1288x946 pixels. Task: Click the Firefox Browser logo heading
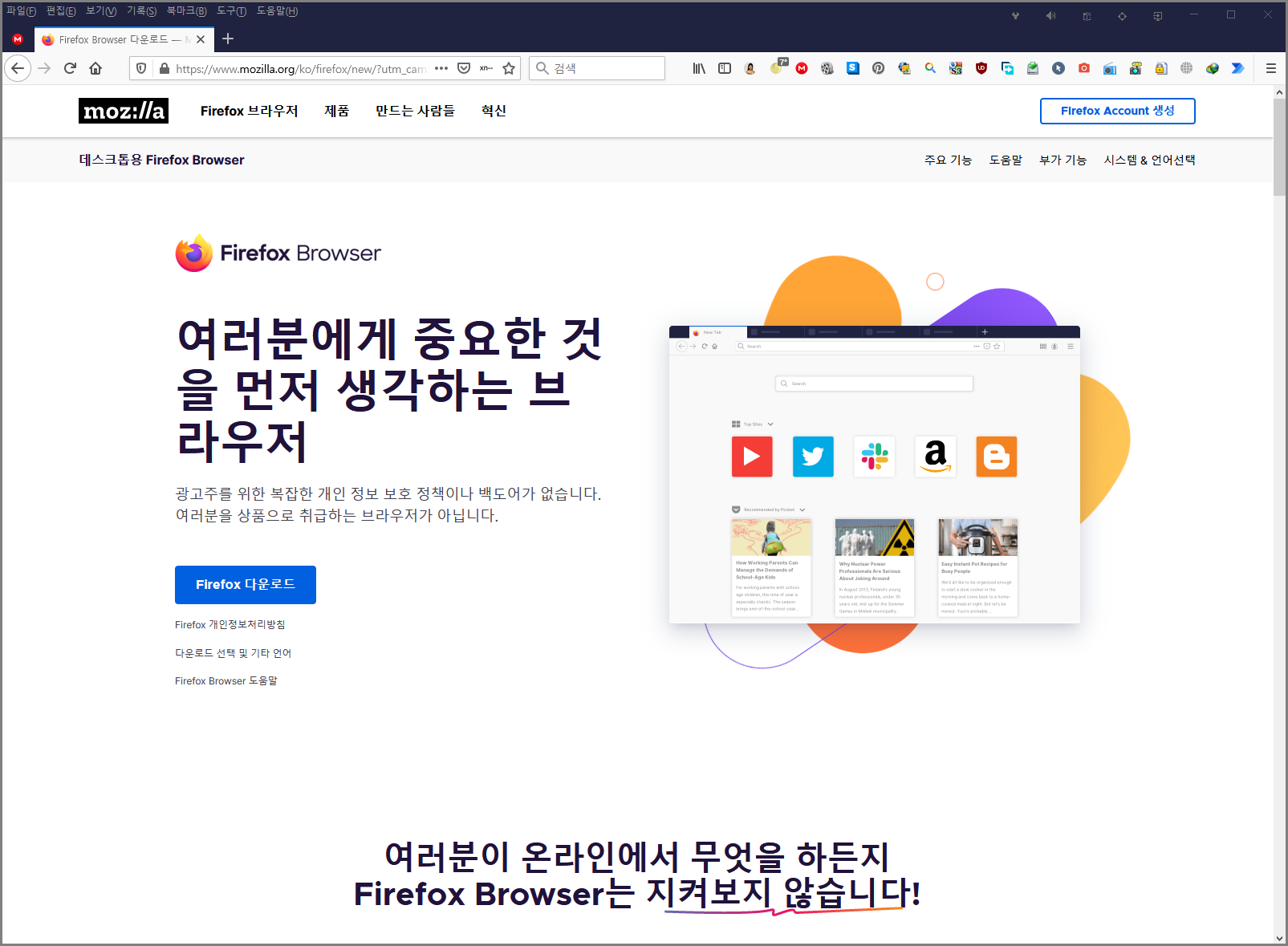click(278, 254)
